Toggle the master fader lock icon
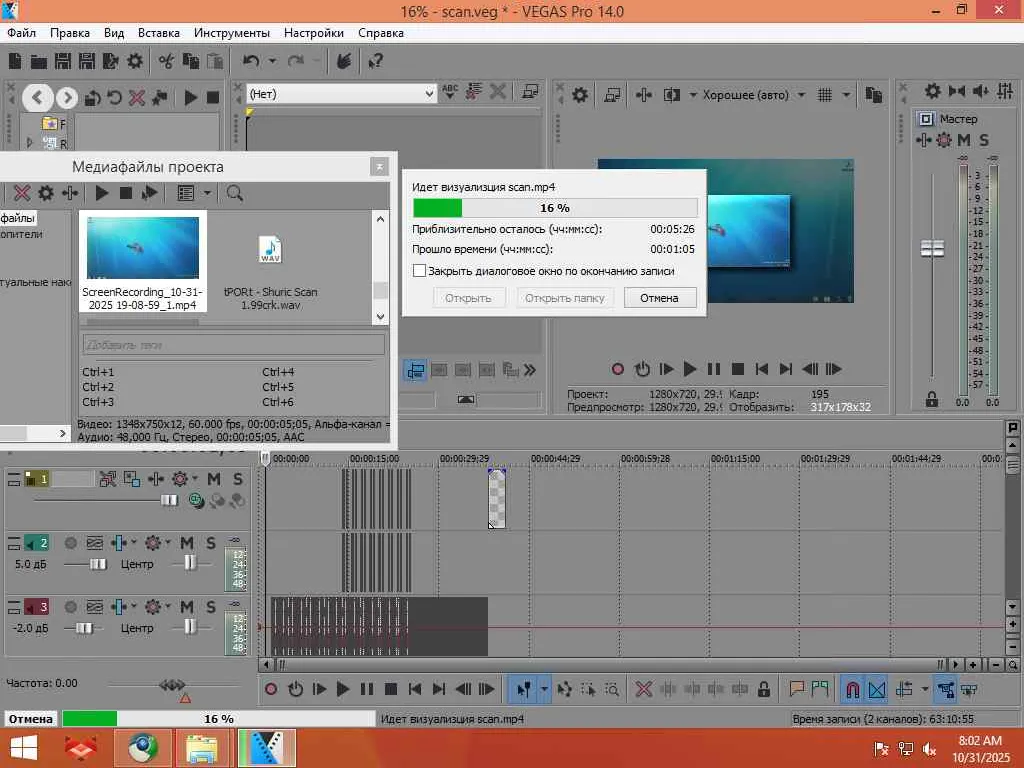The height and width of the screenshot is (768, 1024). (x=932, y=400)
